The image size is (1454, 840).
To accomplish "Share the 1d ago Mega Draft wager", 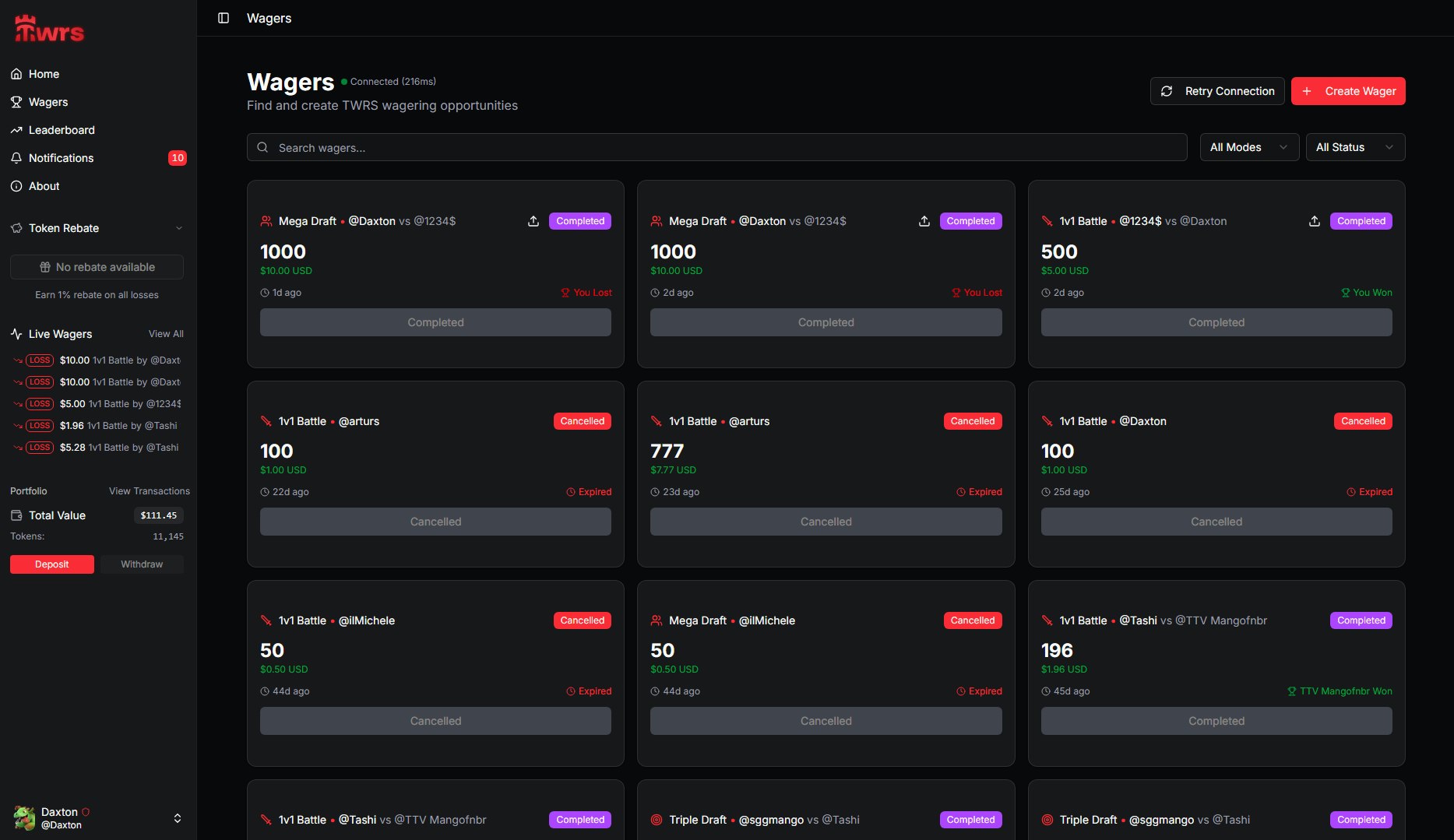I will pyautogui.click(x=533, y=221).
